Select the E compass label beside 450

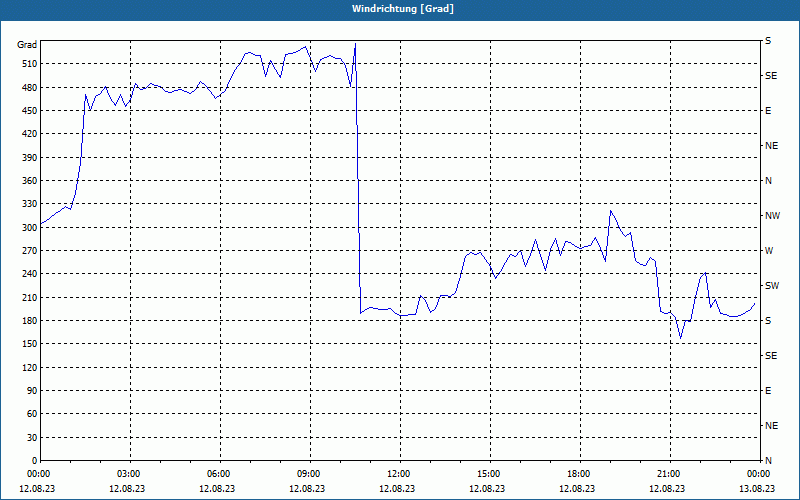click(x=768, y=111)
